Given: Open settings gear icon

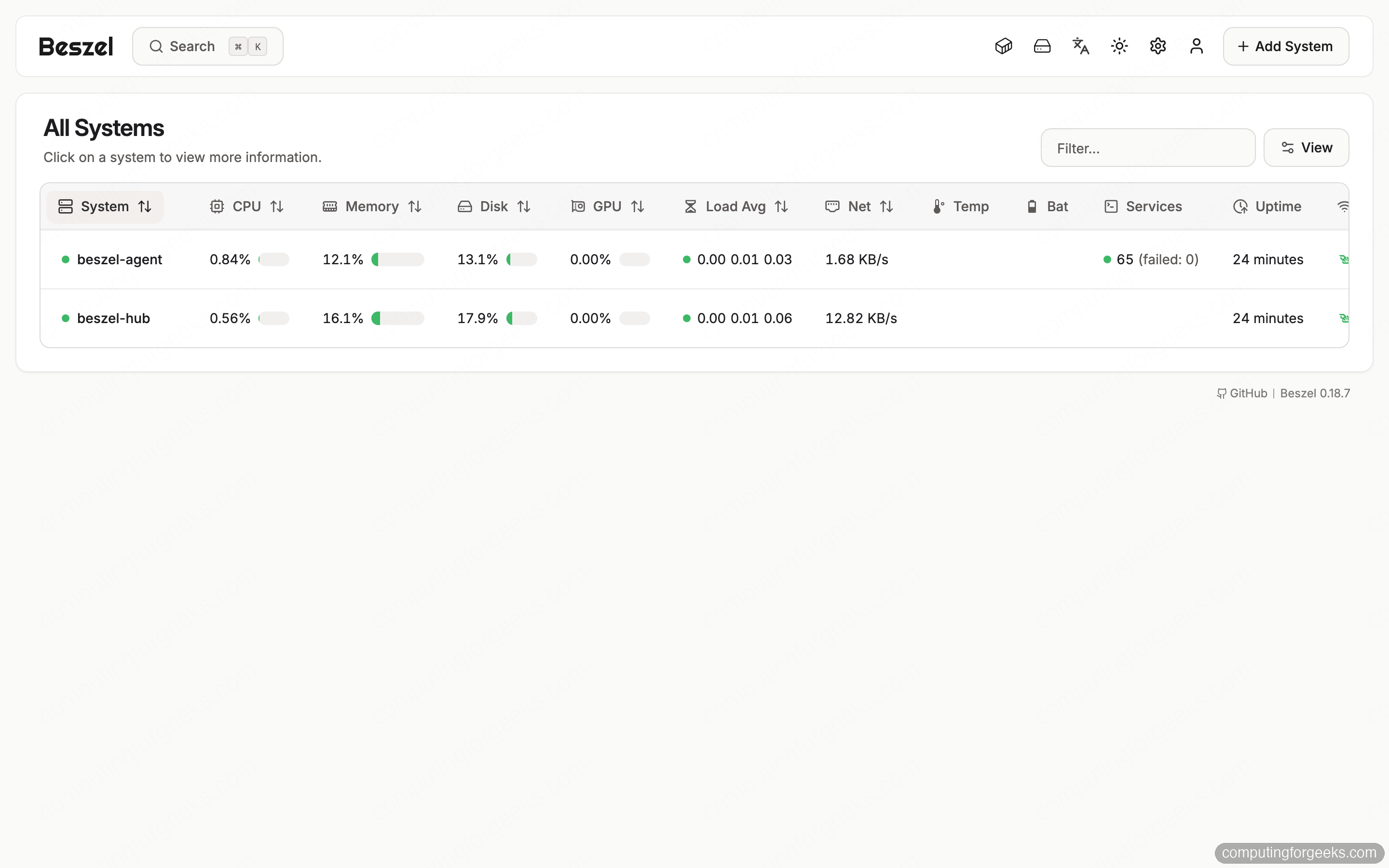Looking at the screenshot, I should [x=1157, y=46].
